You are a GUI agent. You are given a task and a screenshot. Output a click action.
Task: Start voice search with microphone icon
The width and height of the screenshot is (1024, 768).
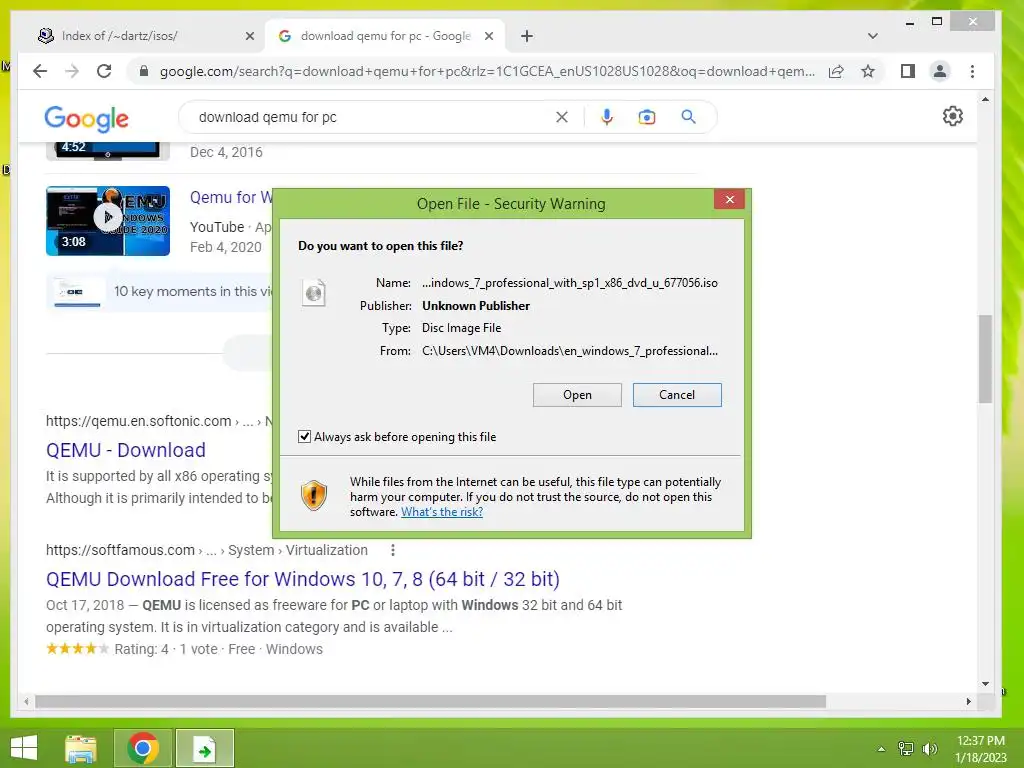607,117
